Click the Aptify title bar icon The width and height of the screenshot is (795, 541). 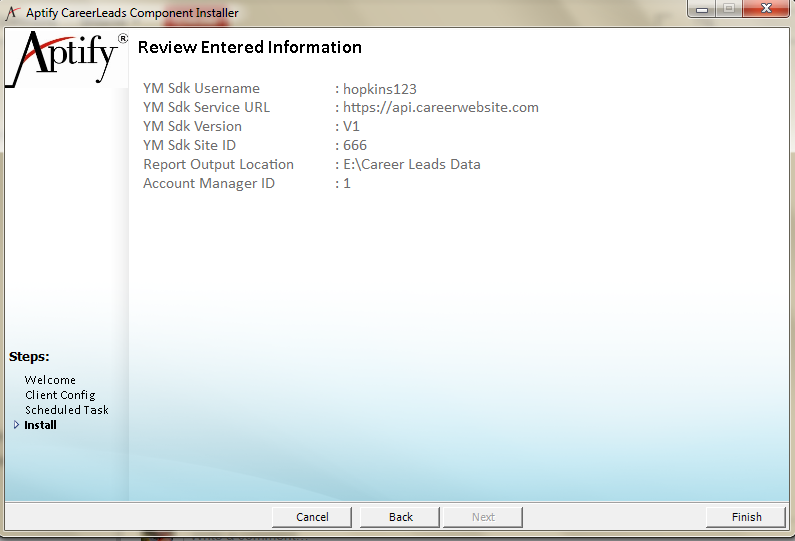(13, 13)
